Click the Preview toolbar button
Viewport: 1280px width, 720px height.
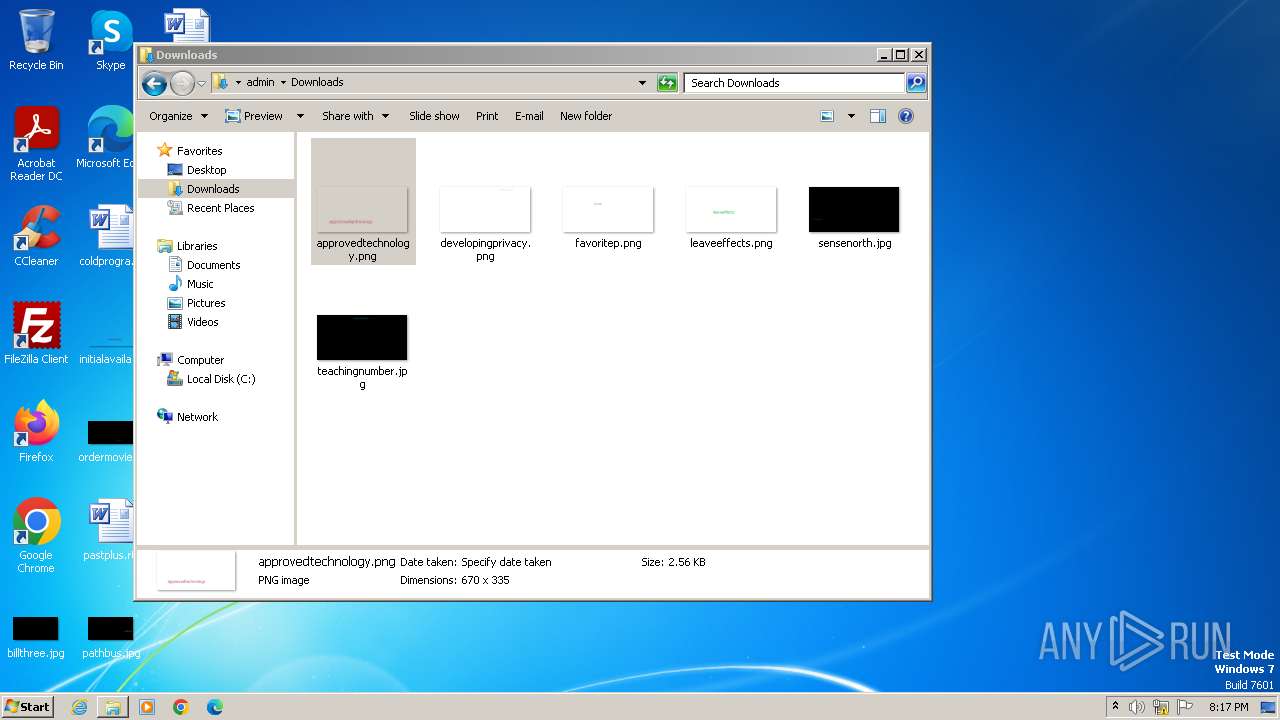254,116
